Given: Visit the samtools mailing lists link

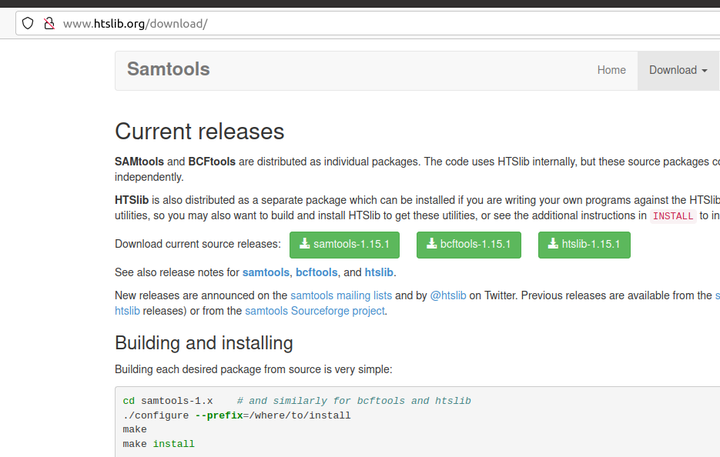Looking at the screenshot, I should [x=341, y=296].
